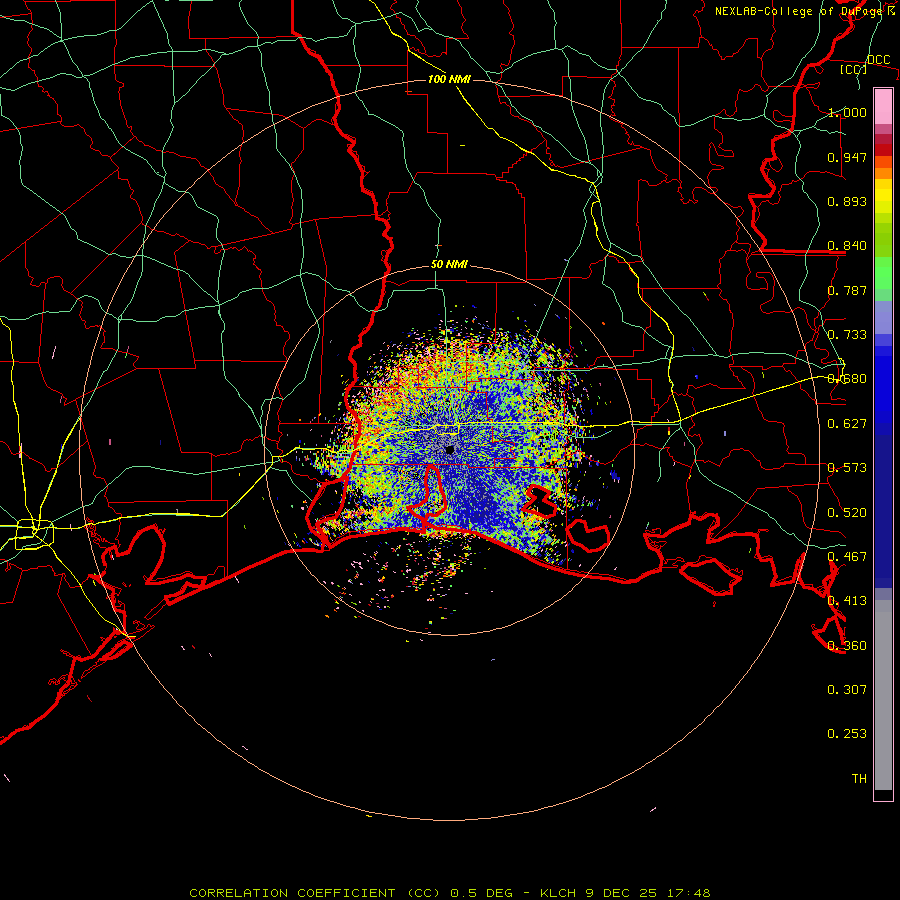Click the DCC product label above color bar

pos(878,60)
